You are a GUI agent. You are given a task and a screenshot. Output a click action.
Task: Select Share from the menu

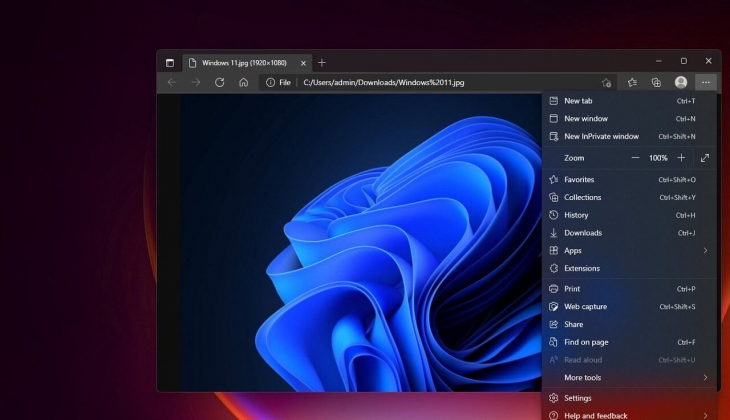[629, 324]
